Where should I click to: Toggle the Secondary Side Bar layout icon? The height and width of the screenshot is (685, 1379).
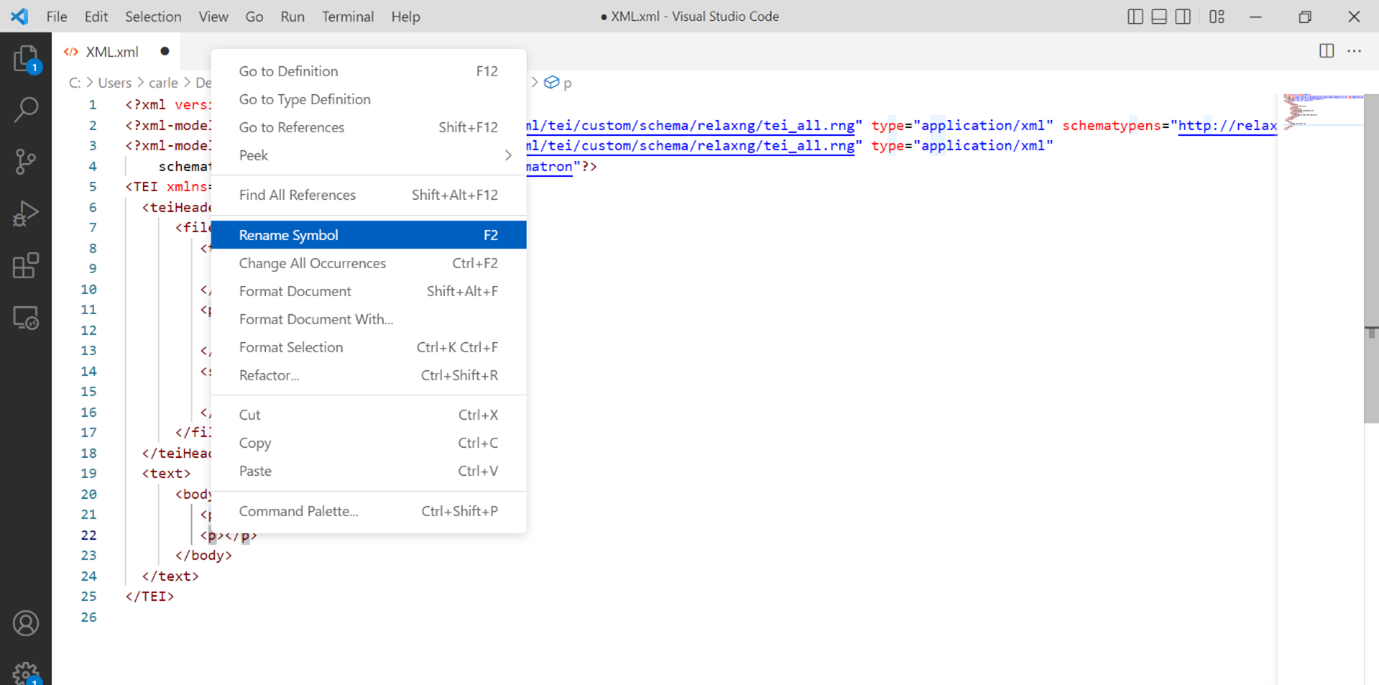[x=1183, y=16]
